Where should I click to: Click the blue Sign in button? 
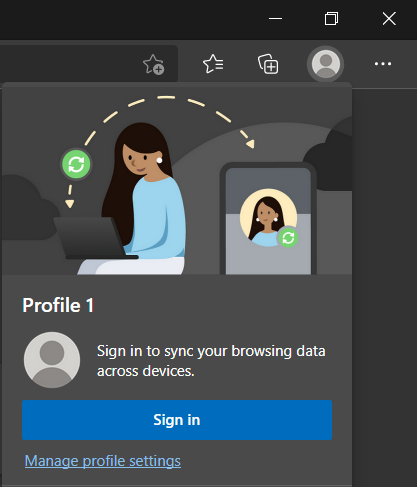[x=177, y=420]
